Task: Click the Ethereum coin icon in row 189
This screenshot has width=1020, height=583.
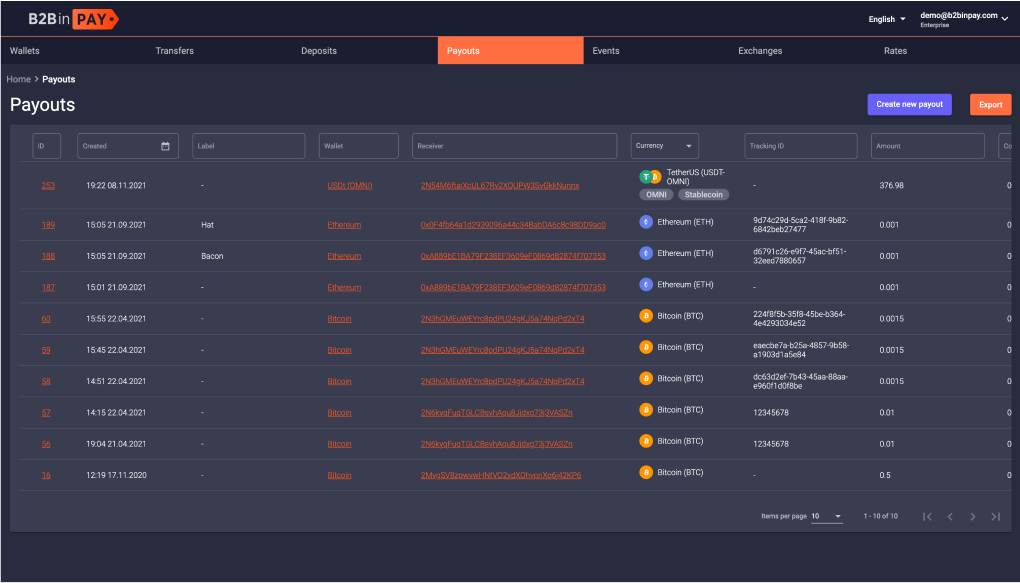Action: coord(646,222)
